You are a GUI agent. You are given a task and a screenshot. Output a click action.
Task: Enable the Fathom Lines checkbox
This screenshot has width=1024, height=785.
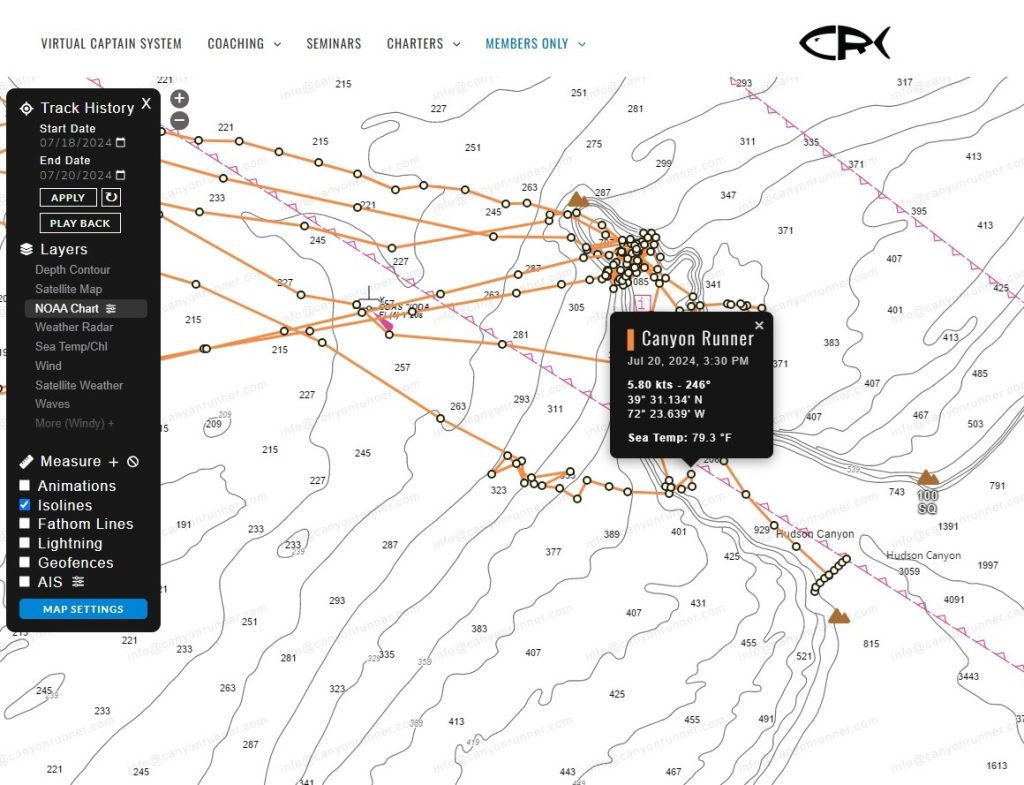[25, 524]
